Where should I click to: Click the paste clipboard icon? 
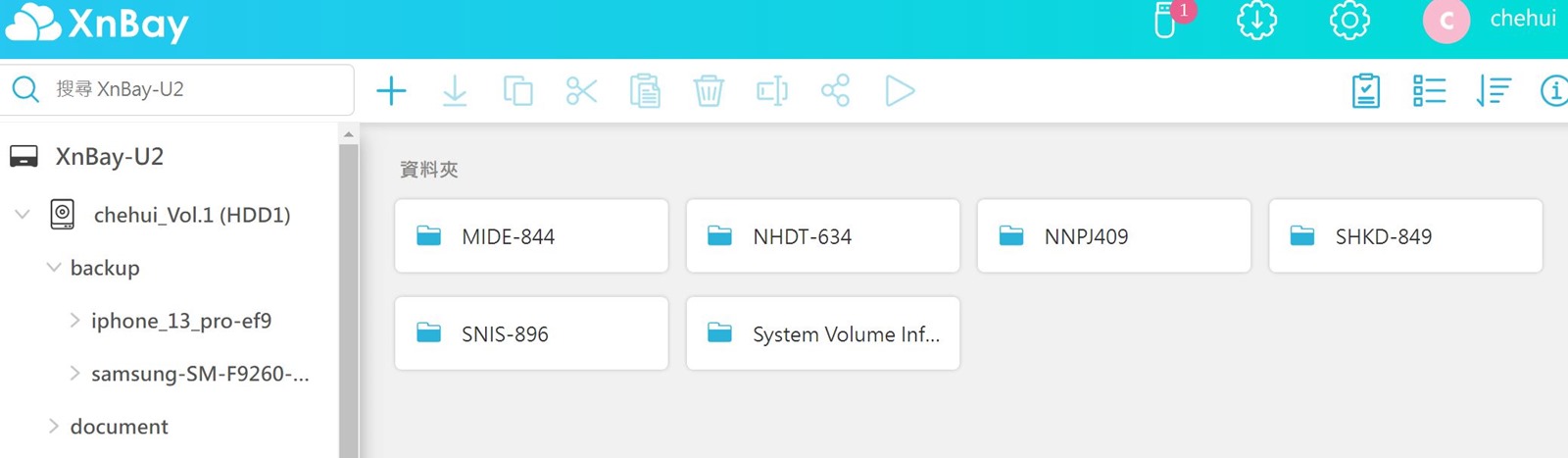click(x=645, y=91)
